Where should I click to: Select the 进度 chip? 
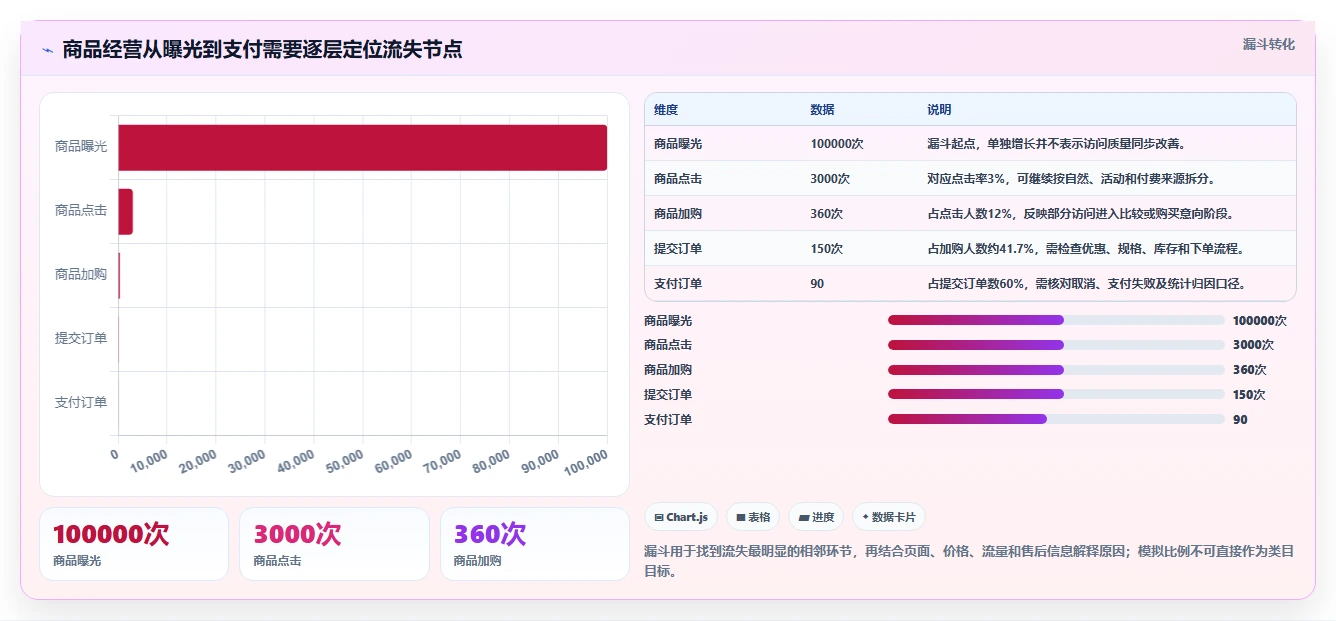point(816,517)
